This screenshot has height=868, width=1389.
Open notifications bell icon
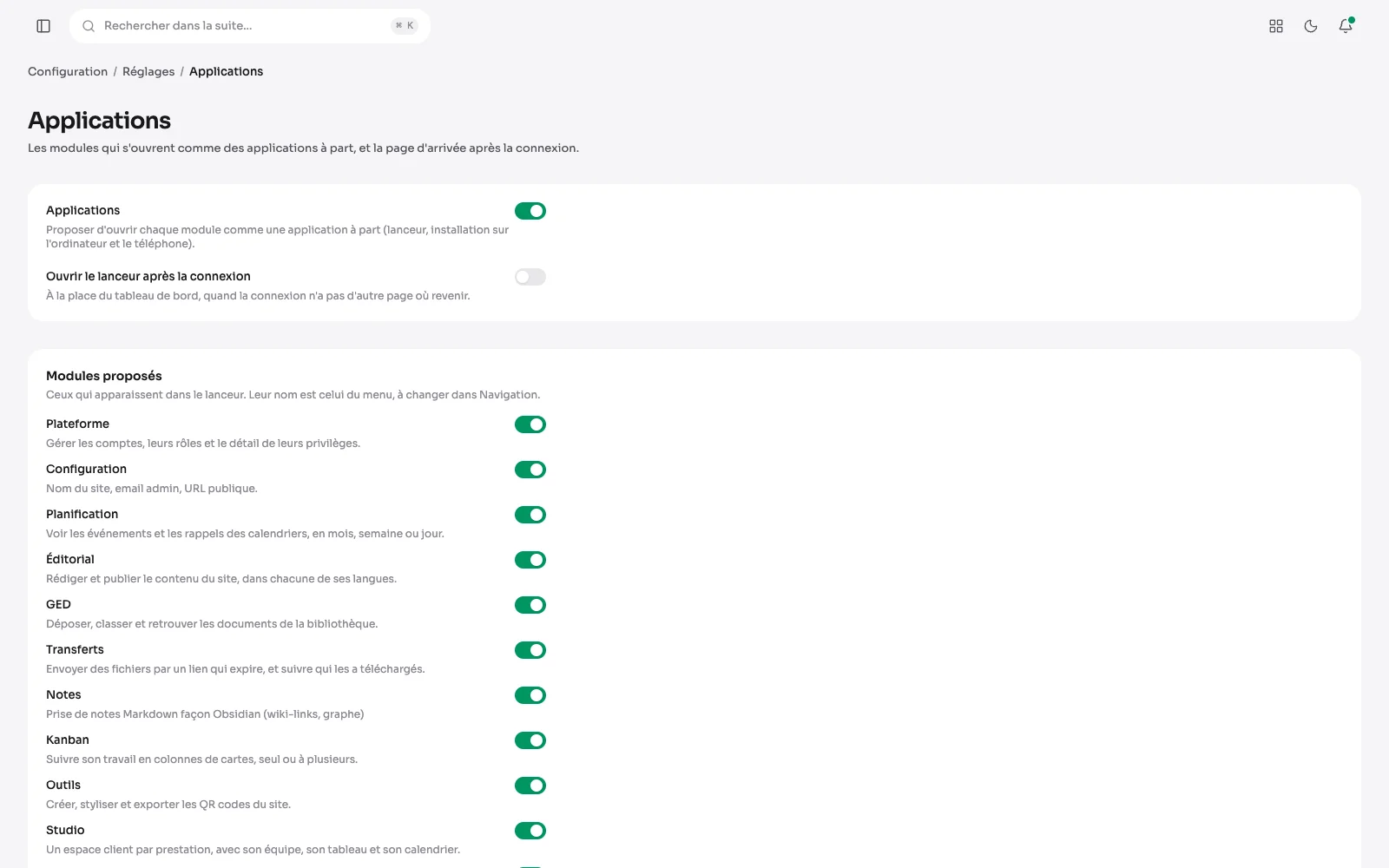point(1346,26)
